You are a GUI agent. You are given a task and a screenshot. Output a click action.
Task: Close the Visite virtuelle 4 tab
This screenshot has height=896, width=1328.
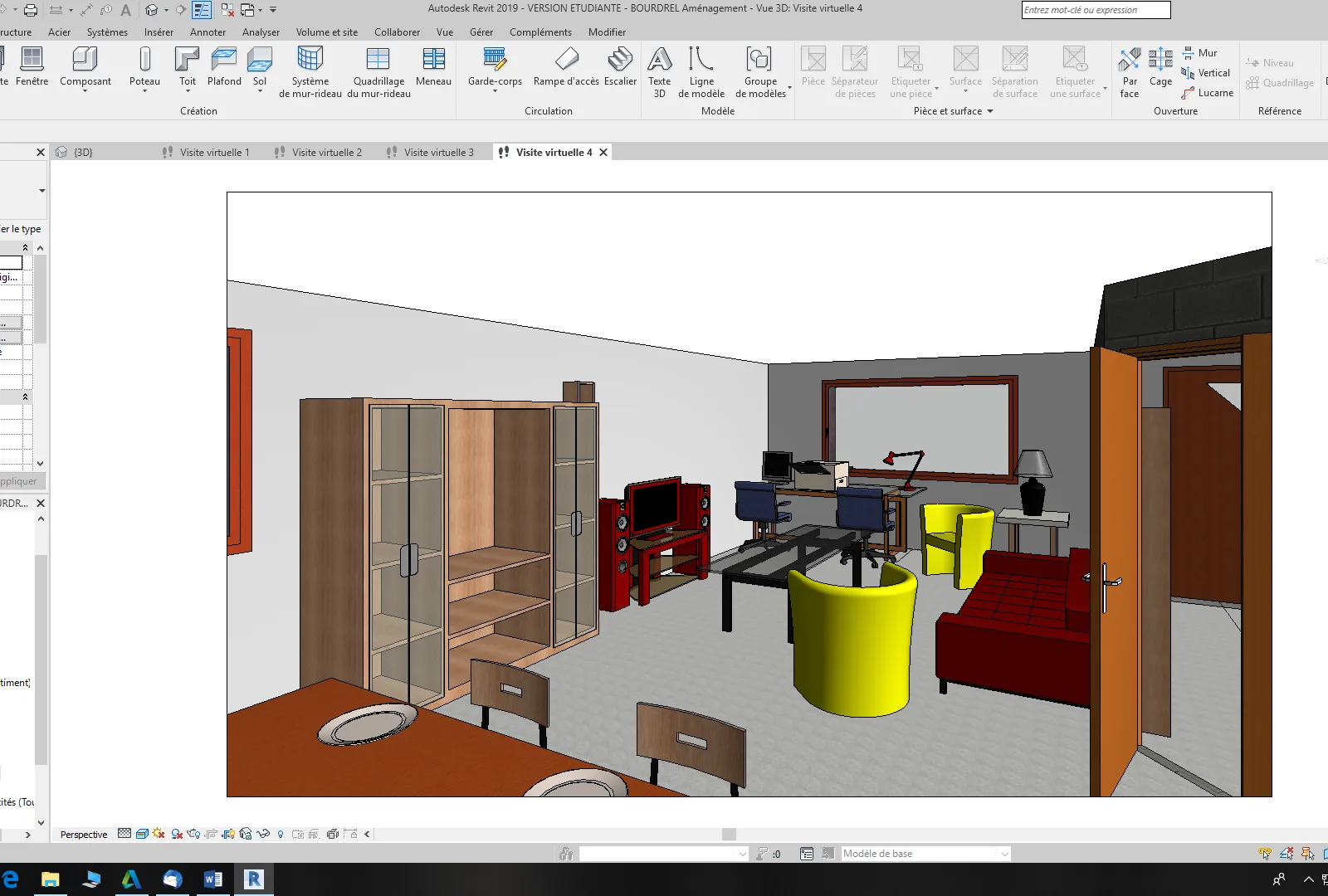(x=603, y=153)
